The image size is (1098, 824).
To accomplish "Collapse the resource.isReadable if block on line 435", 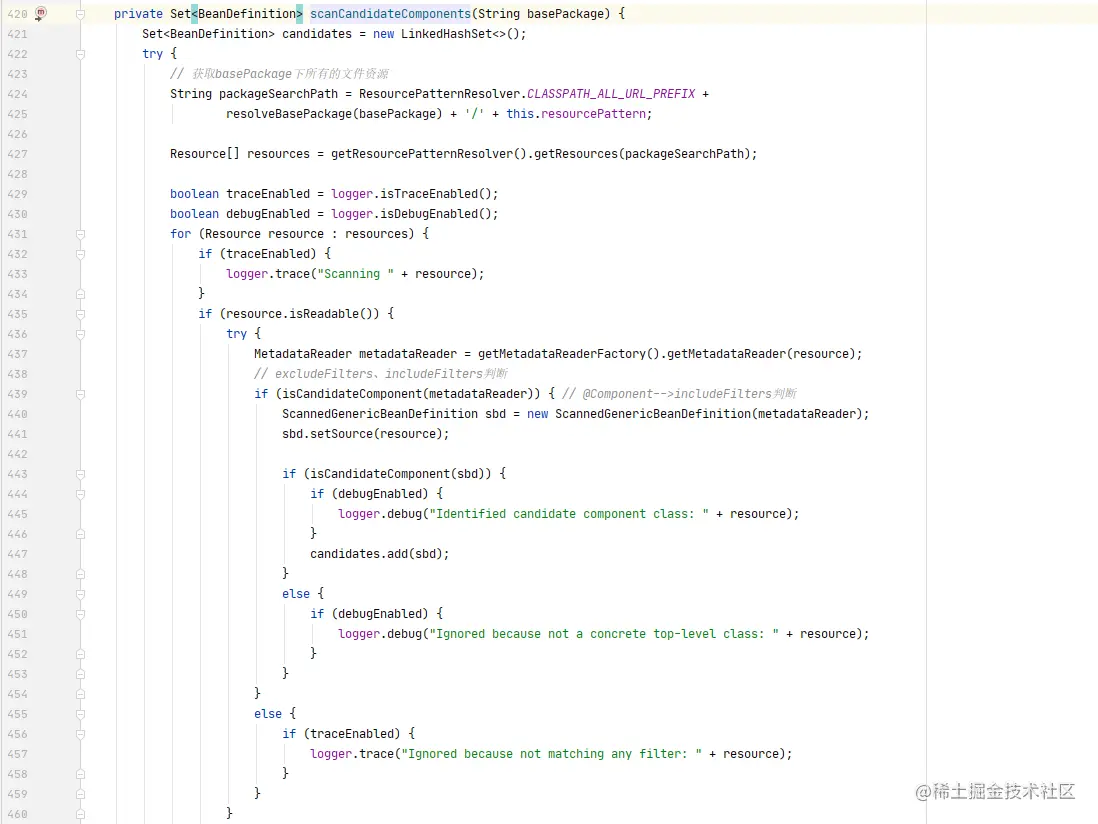I will click(x=81, y=314).
